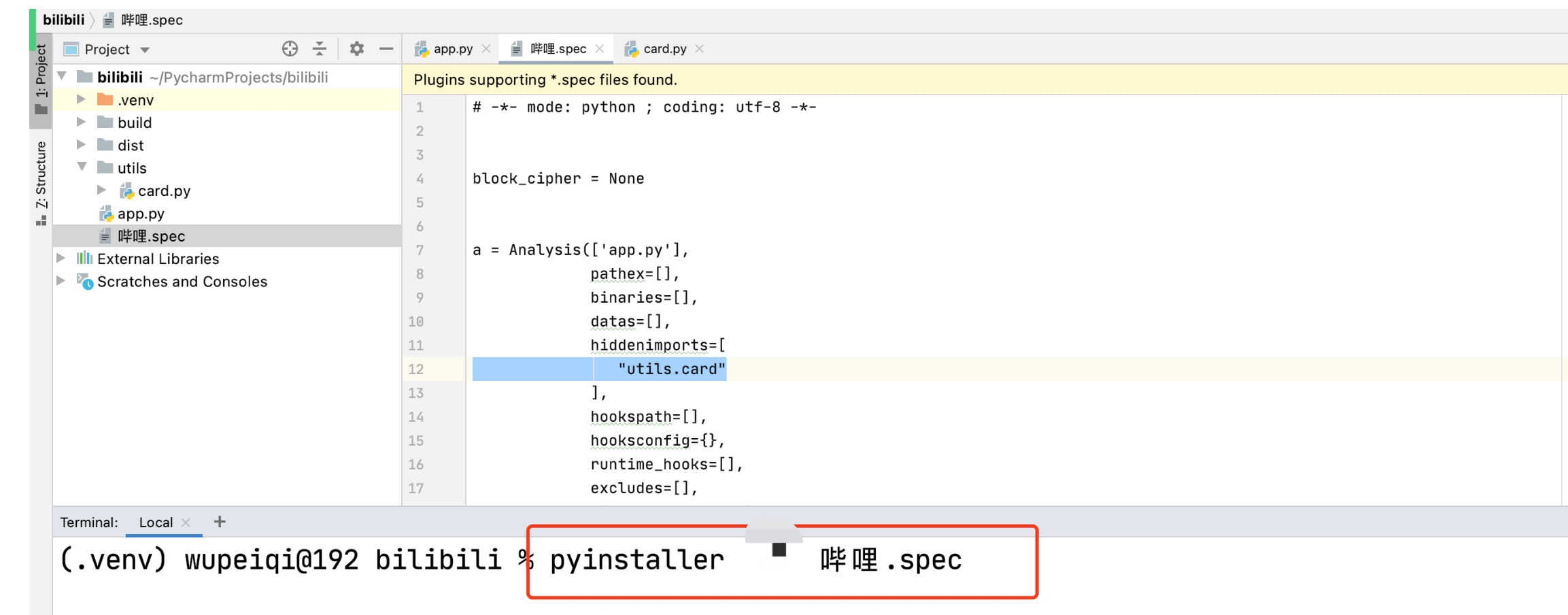The image size is (1568, 615).
Task: Collapse the bilibili project root
Action: point(62,76)
